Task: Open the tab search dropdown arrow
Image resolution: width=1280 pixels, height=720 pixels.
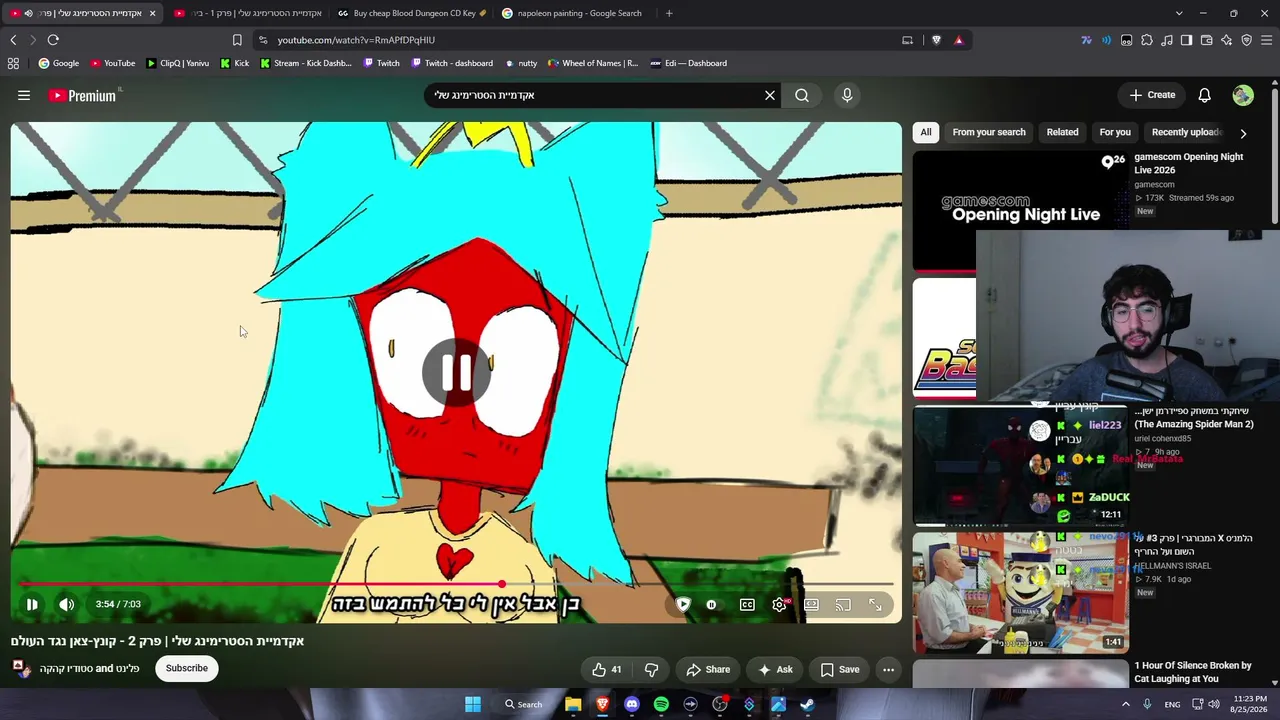Action: [x=1179, y=13]
